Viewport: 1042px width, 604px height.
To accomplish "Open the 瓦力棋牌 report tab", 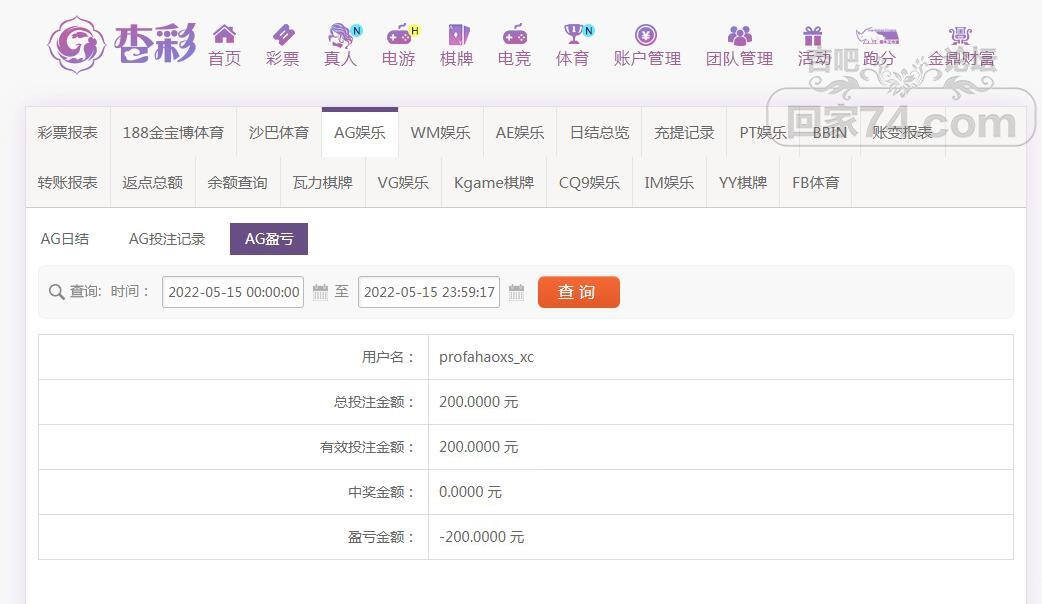I will (322, 182).
